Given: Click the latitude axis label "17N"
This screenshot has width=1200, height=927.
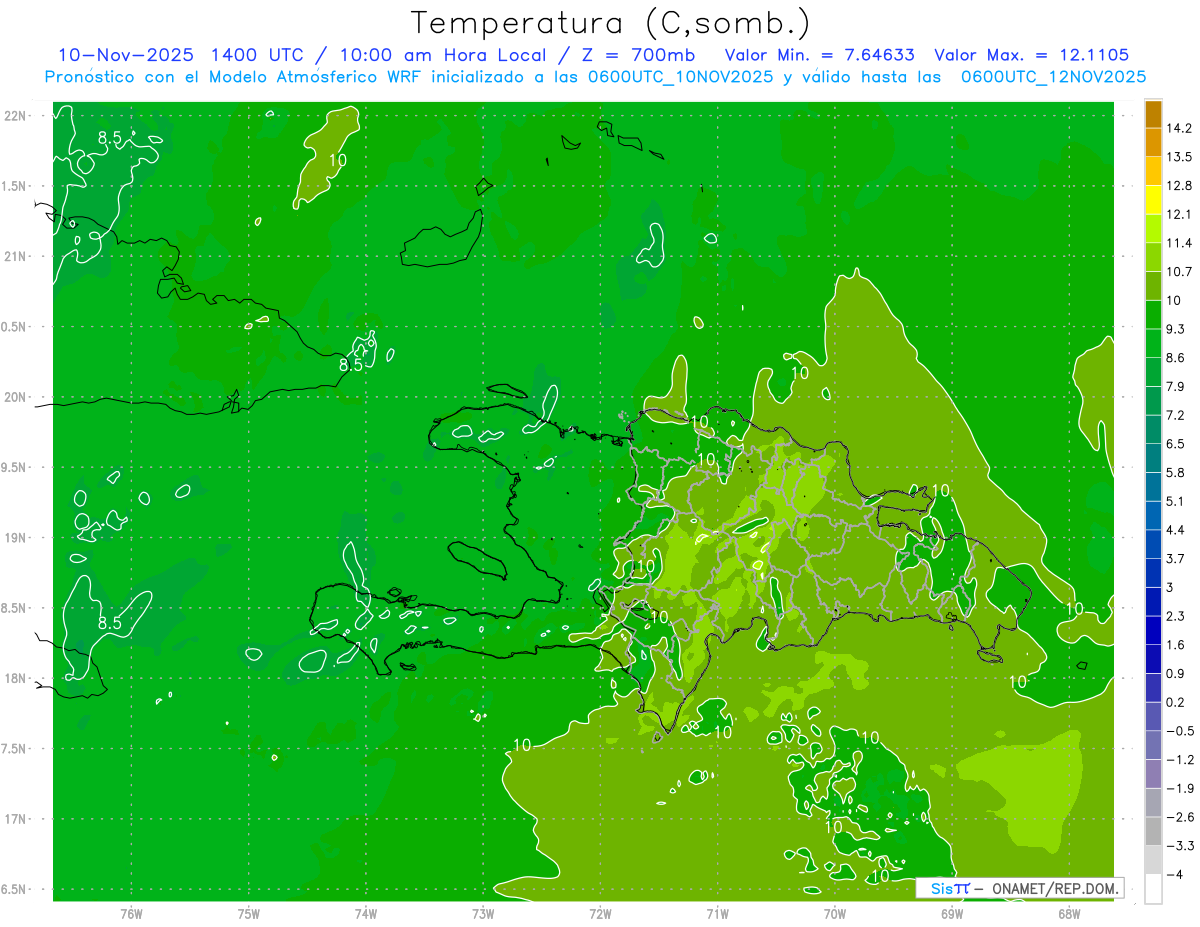Looking at the screenshot, I should (x=15, y=820).
